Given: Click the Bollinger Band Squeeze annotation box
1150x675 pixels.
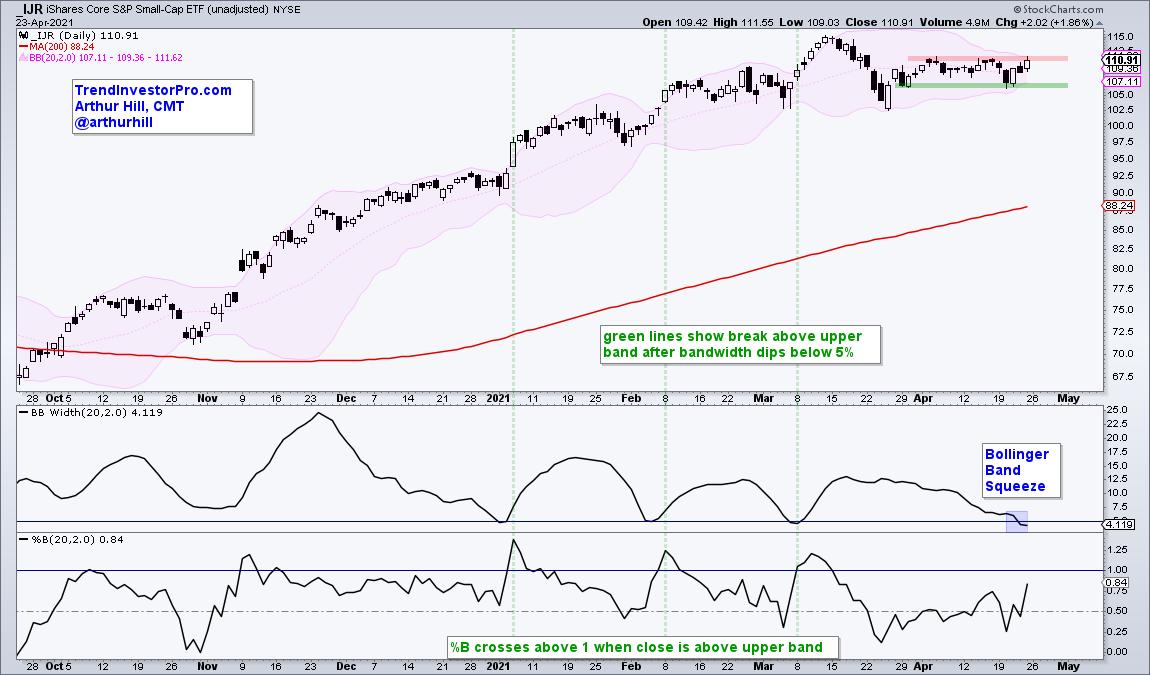Looking at the screenshot, I should click(1019, 471).
